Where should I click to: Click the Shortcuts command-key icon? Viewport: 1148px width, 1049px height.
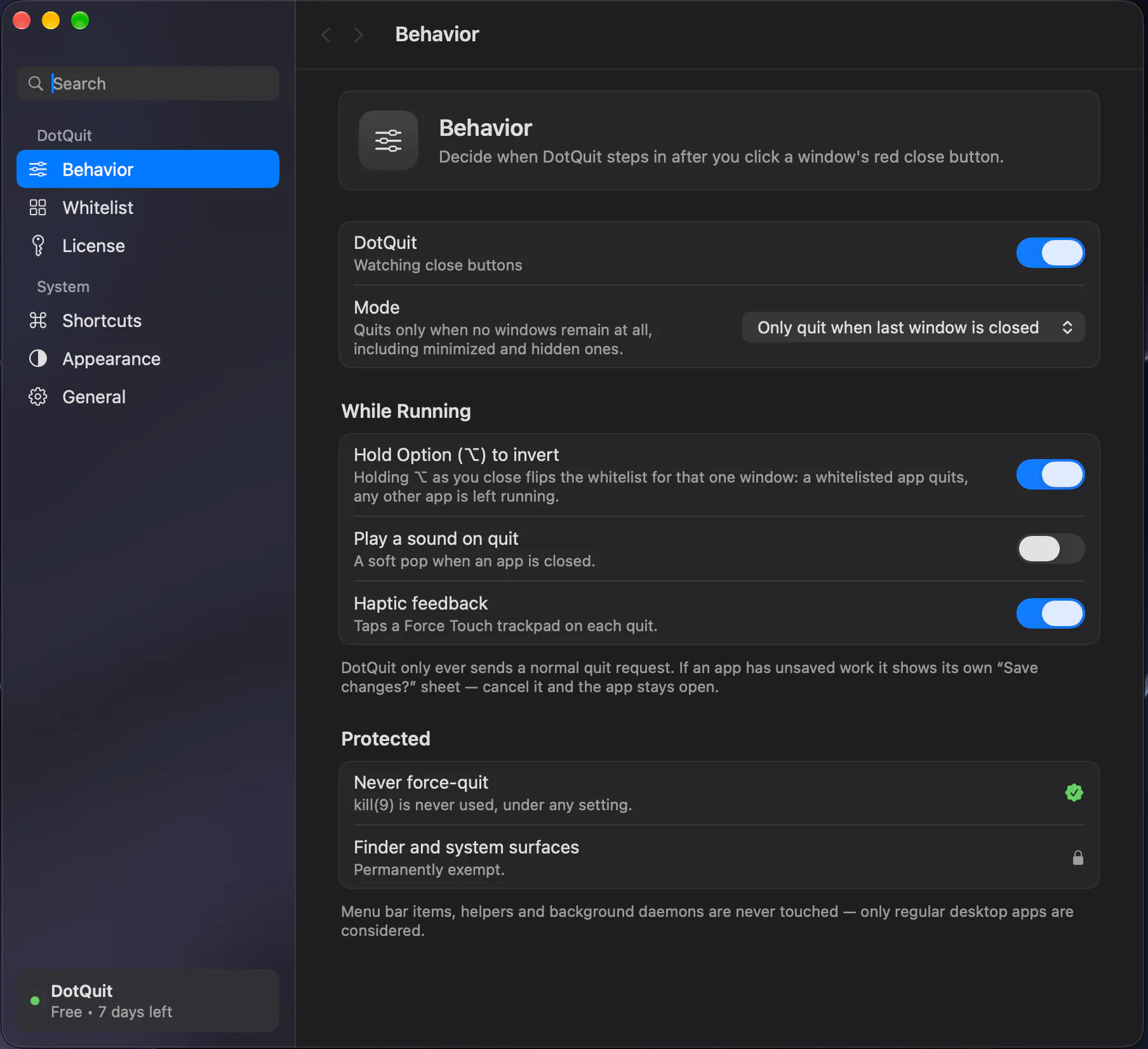point(38,320)
